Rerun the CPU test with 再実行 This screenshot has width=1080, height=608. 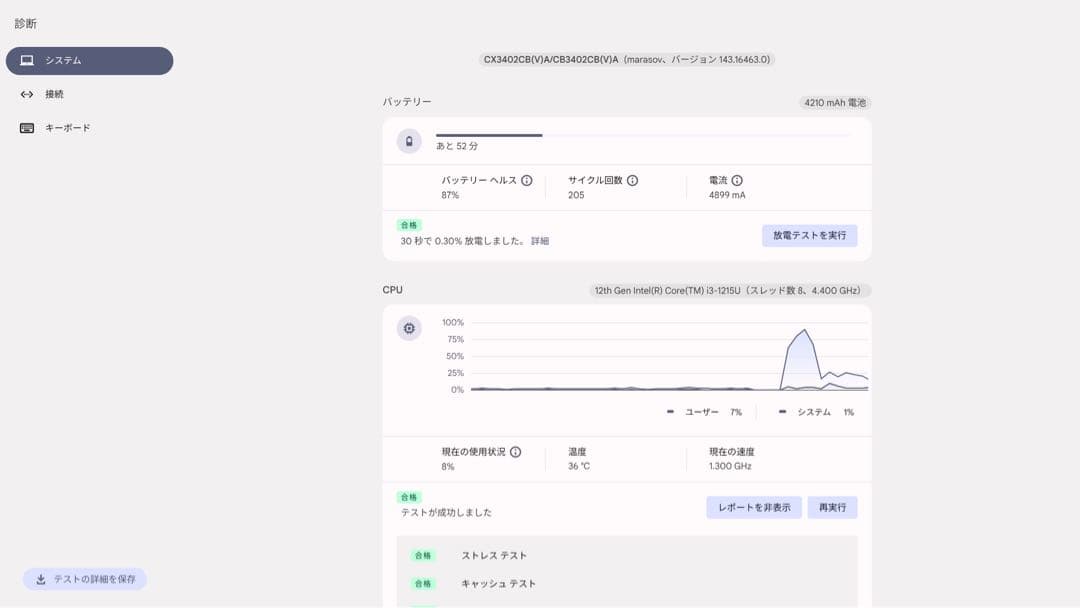(832, 507)
